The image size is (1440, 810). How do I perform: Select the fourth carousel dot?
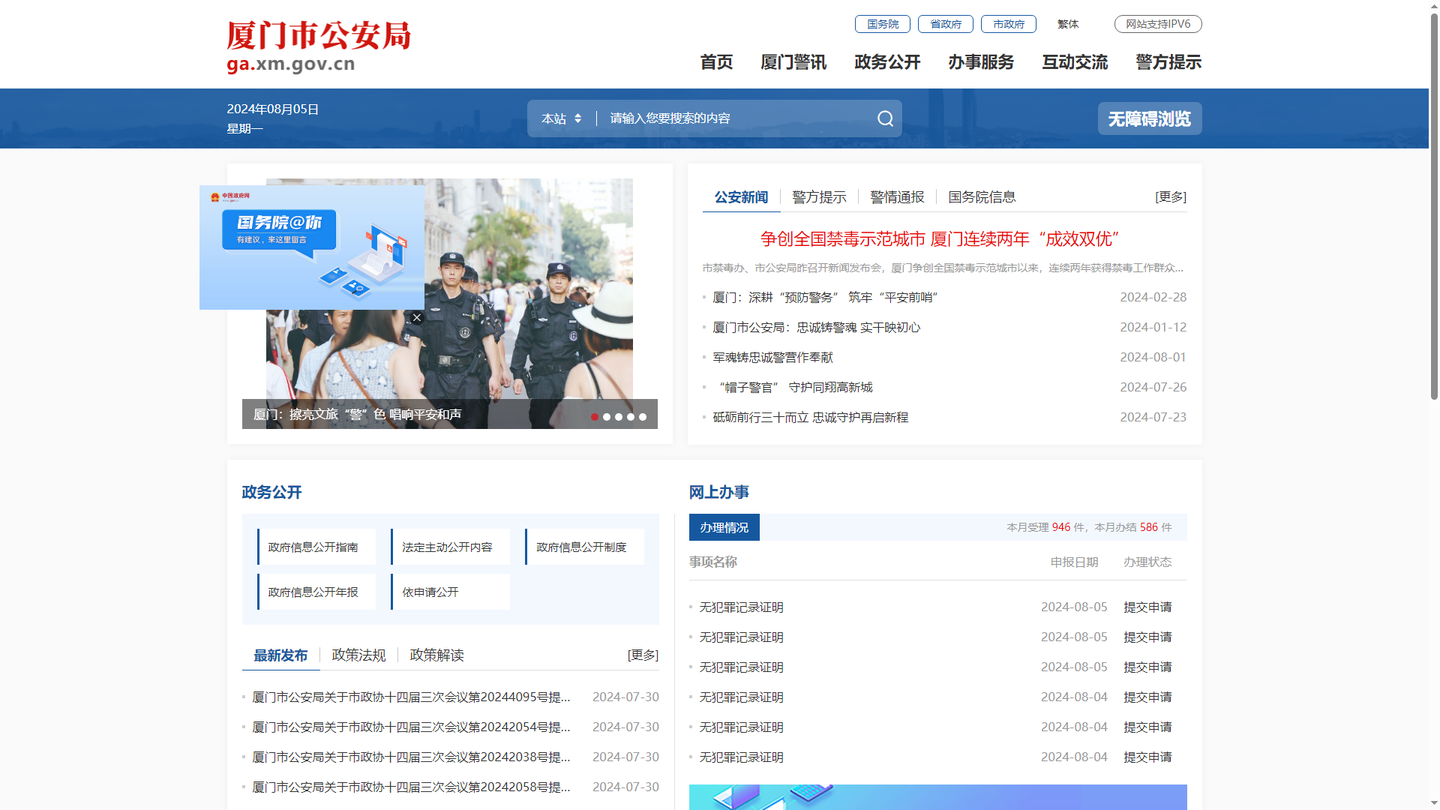[x=631, y=417]
